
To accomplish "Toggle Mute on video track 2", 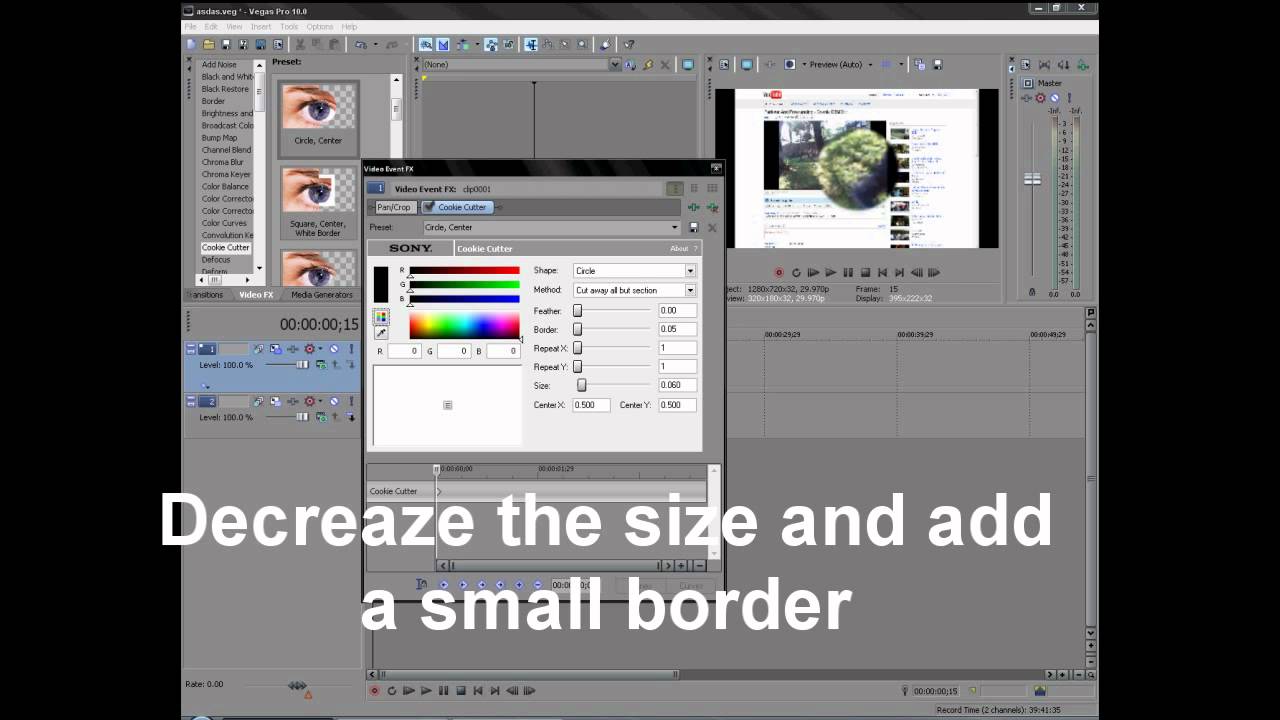I will click(x=334, y=402).
